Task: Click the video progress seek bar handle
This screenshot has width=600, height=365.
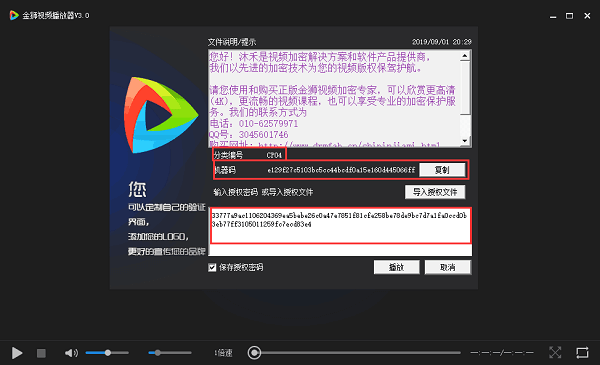Action: pyautogui.click(x=254, y=353)
